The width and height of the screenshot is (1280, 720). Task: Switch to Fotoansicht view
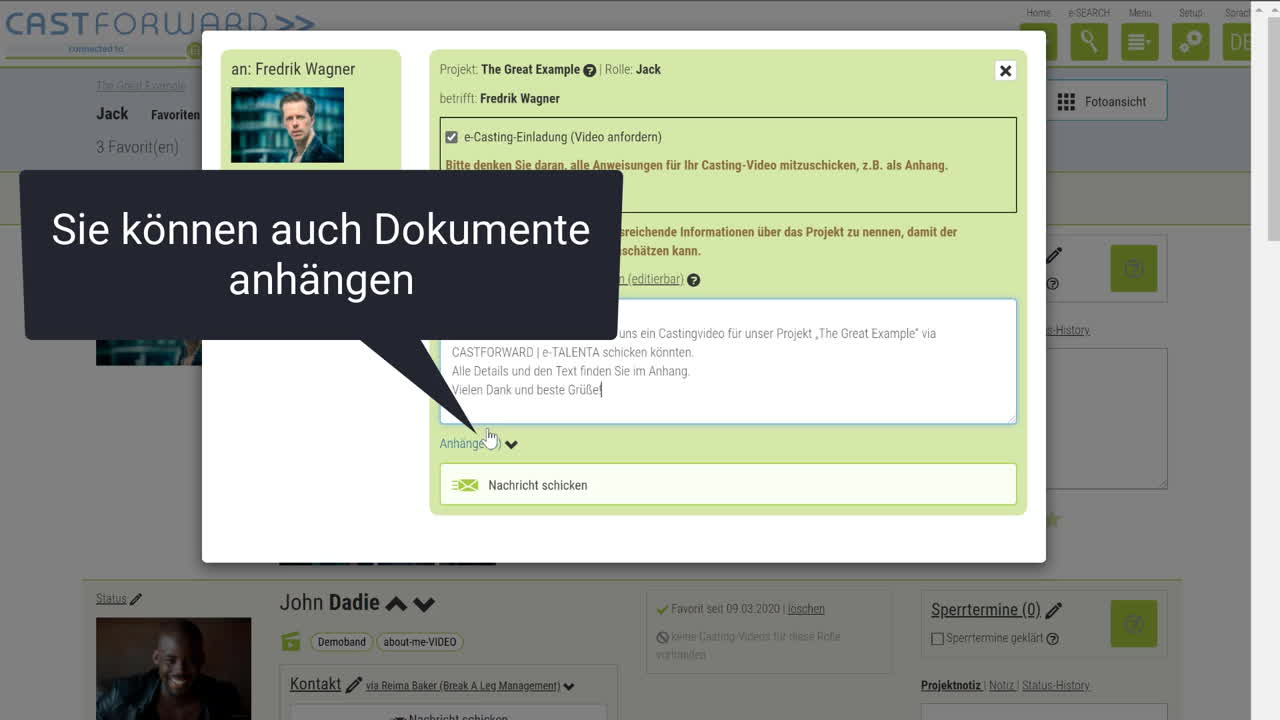click(1107, 101)
